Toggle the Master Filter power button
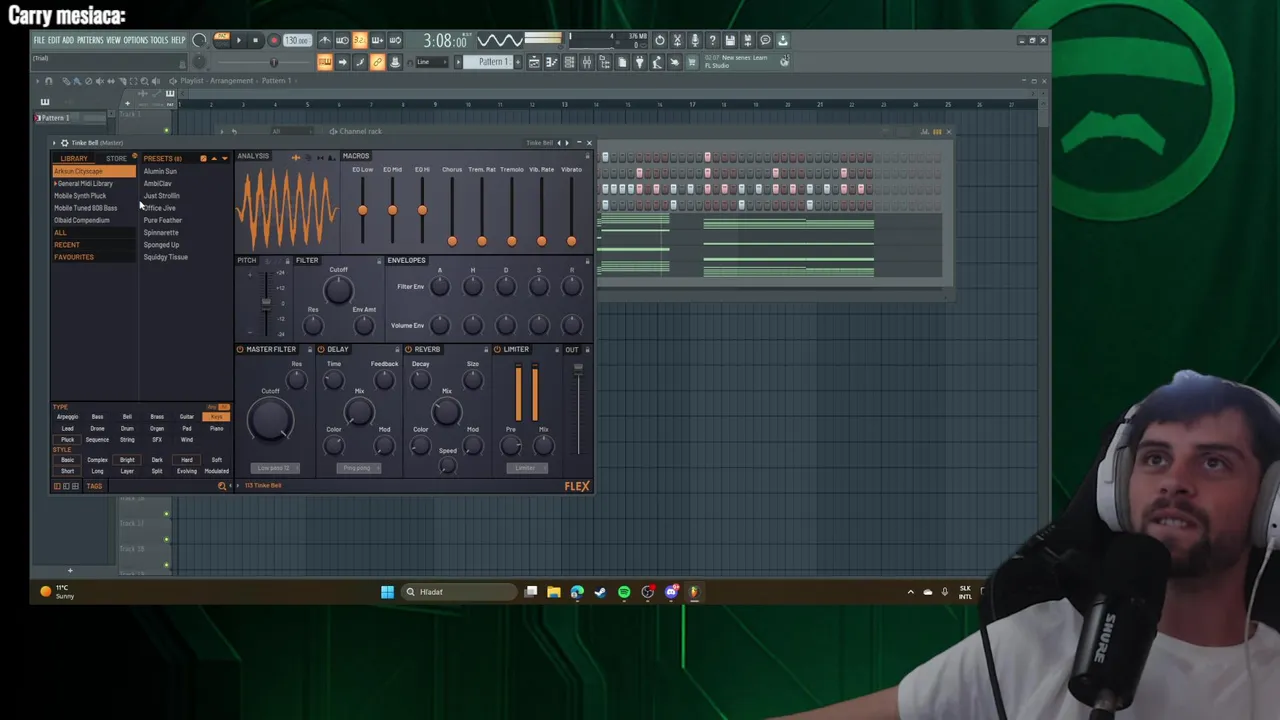The image size is (1280, 720). (x=240, y=350)
